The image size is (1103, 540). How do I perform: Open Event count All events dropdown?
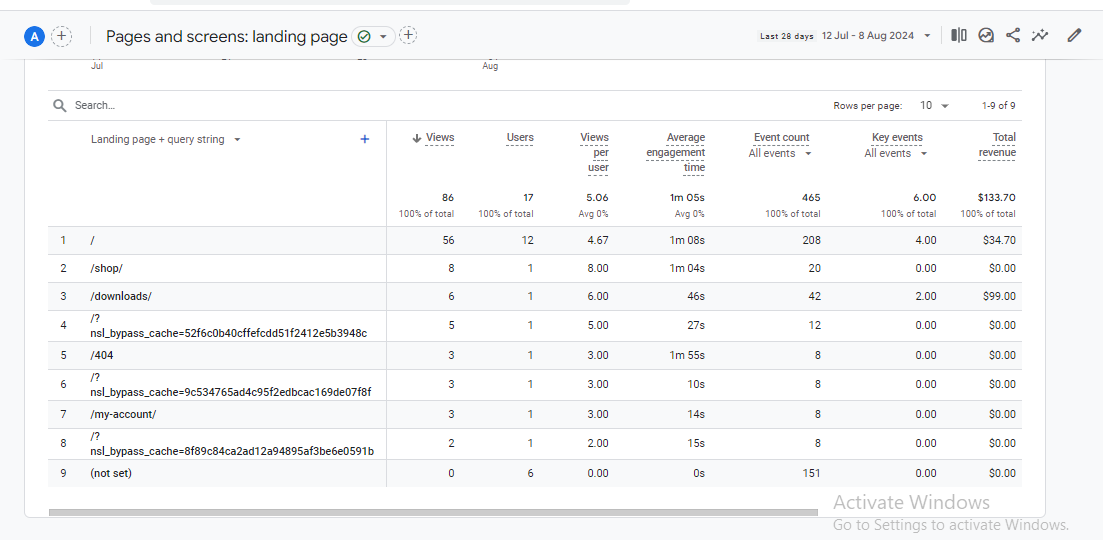779,153
